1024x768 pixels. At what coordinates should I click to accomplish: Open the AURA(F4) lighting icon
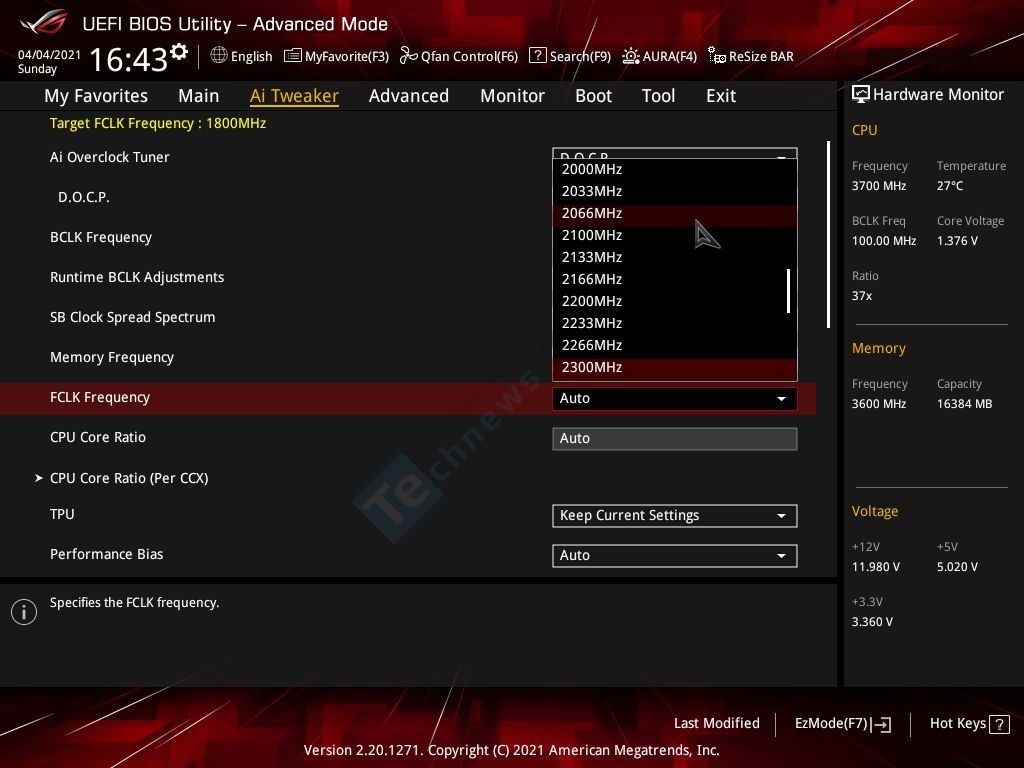point(630,56)
